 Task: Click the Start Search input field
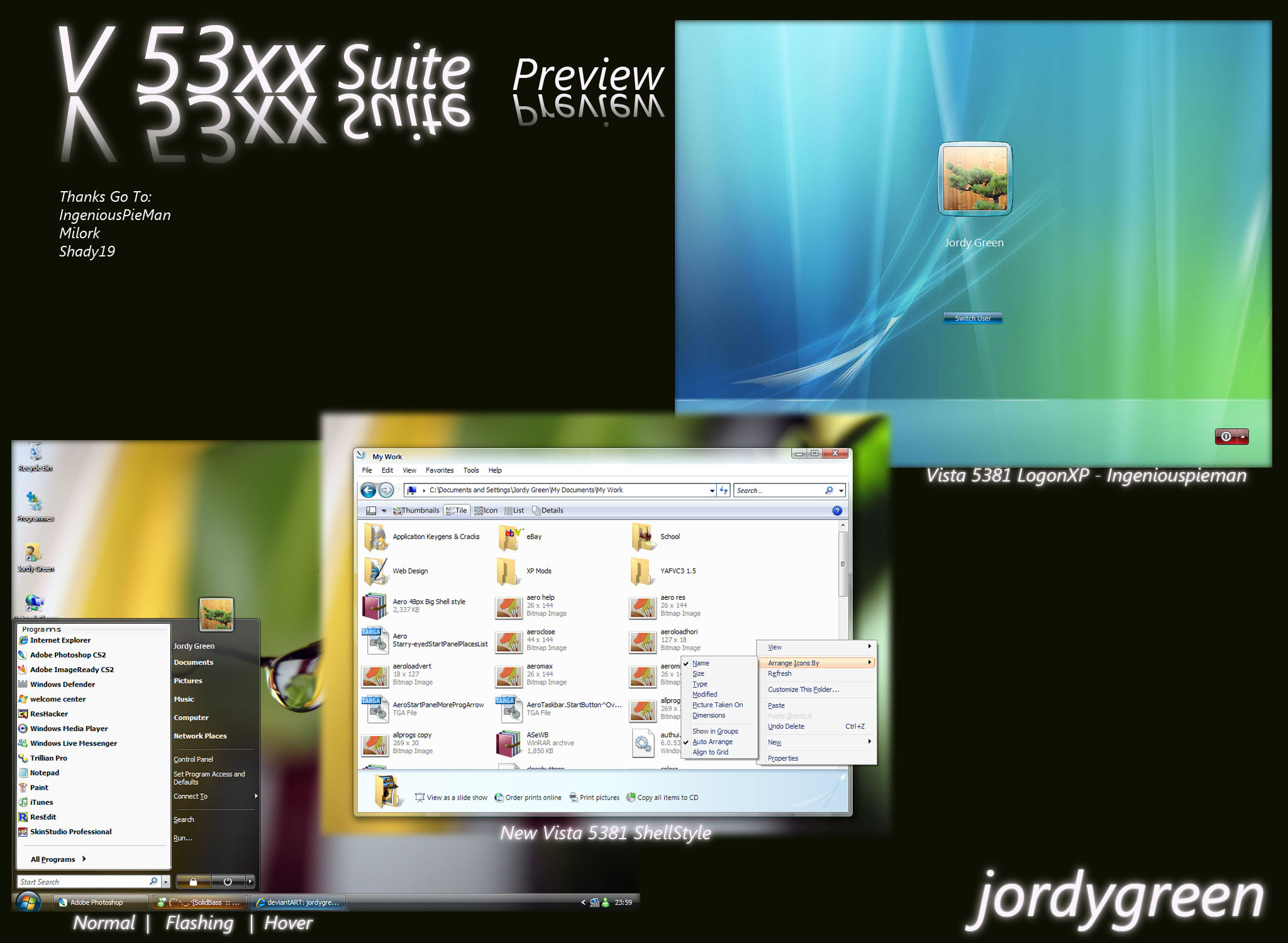tap(83, 881)
